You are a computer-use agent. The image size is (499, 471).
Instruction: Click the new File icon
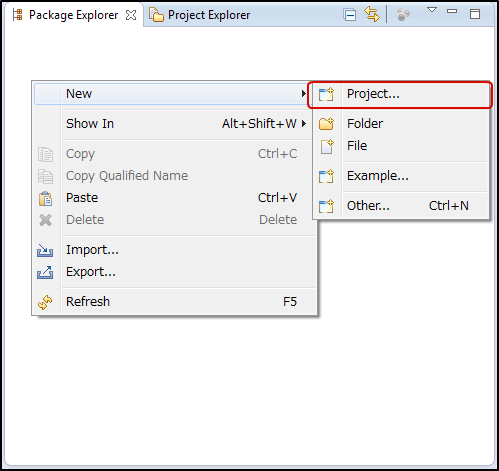point(327,147)
